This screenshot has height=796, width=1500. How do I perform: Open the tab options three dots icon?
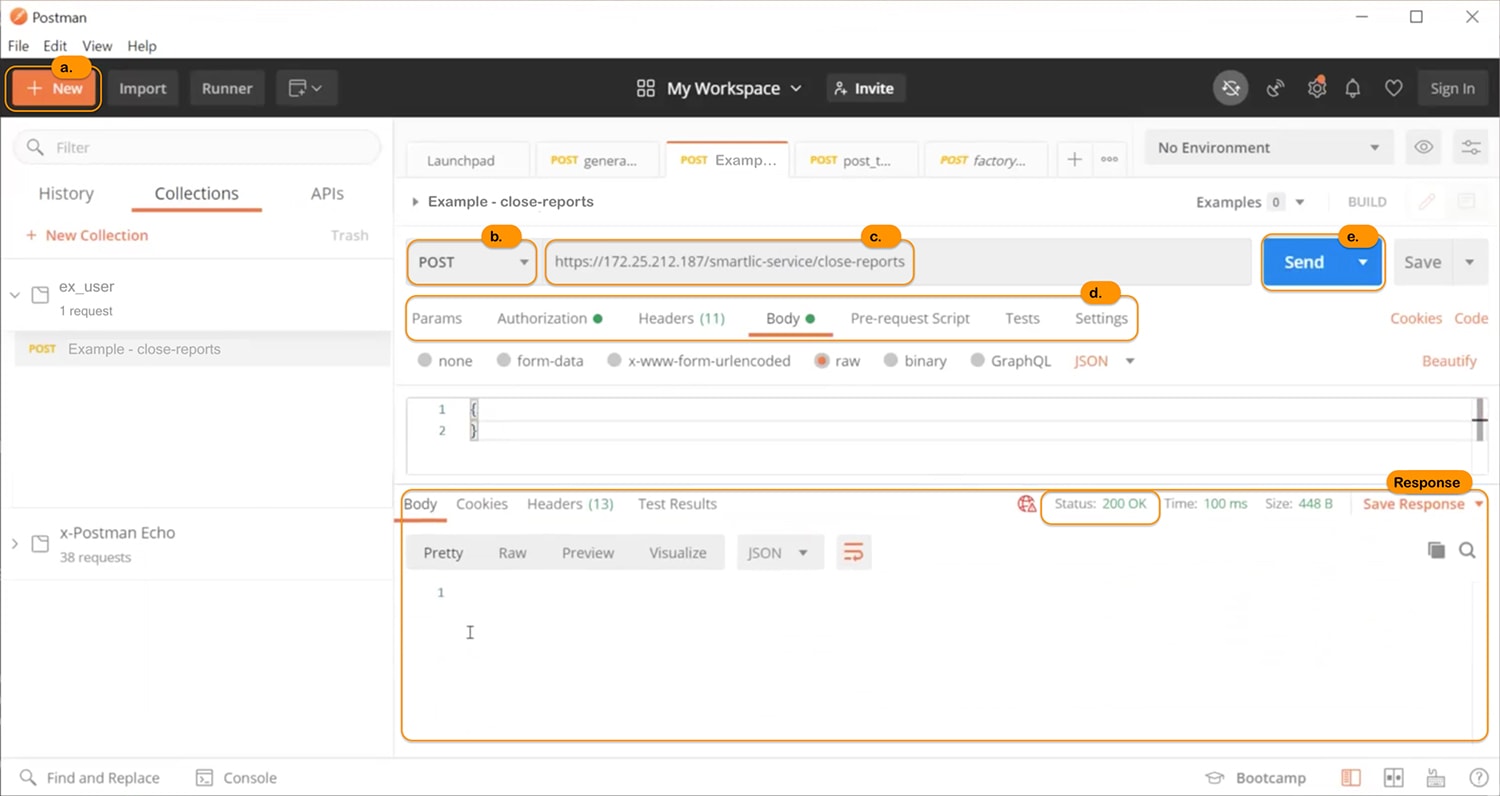click(1109, 160)
